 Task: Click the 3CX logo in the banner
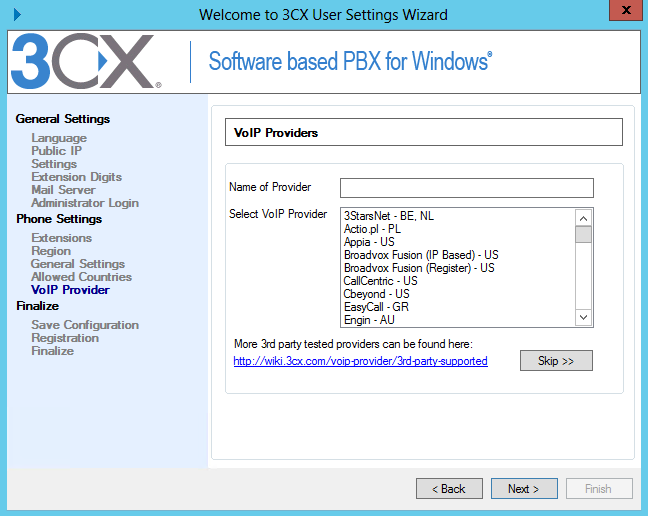[x=86, y=61]
